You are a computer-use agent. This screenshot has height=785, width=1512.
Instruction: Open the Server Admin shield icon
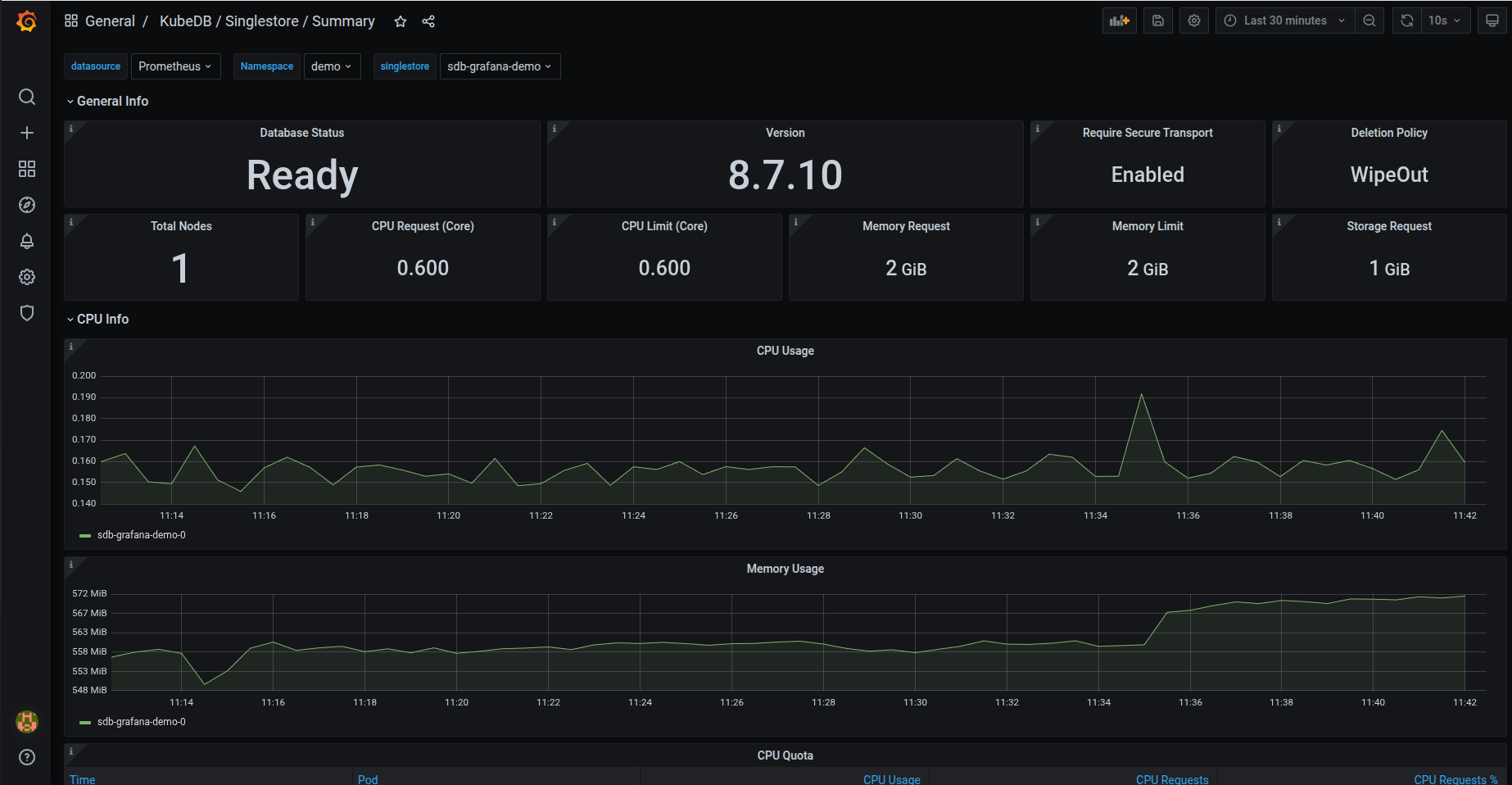pos(27,313)
